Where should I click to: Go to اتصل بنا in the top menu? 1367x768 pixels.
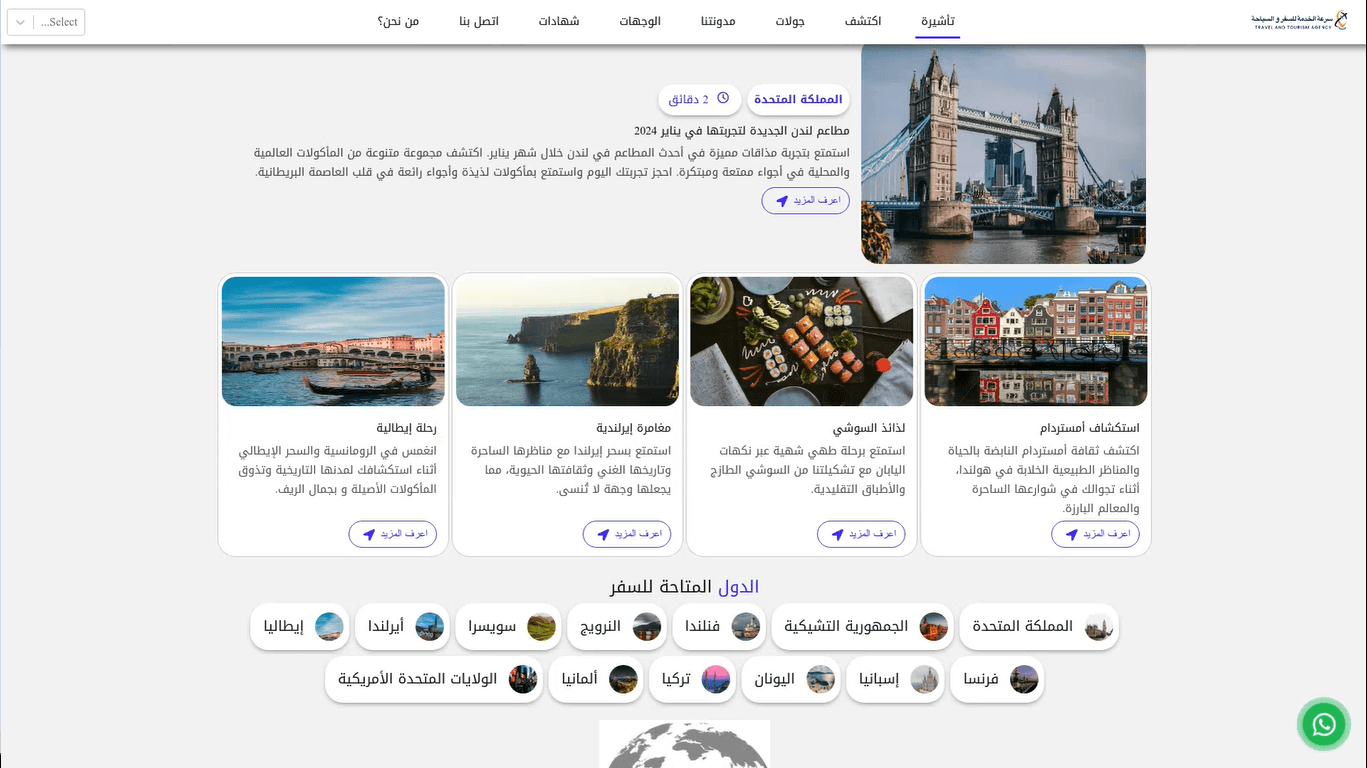[x=479, y=21]
